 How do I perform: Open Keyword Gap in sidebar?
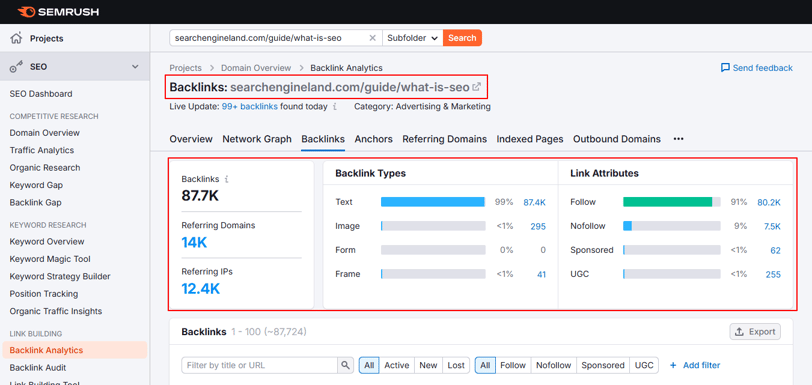36,185
